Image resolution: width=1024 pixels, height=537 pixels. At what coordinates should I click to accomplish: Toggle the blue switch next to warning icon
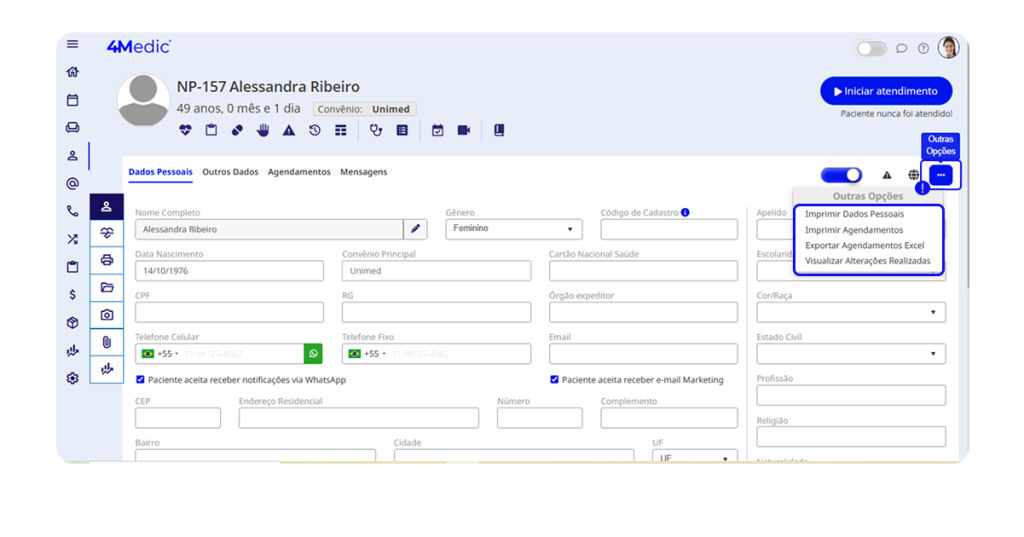tap(841, 175)
